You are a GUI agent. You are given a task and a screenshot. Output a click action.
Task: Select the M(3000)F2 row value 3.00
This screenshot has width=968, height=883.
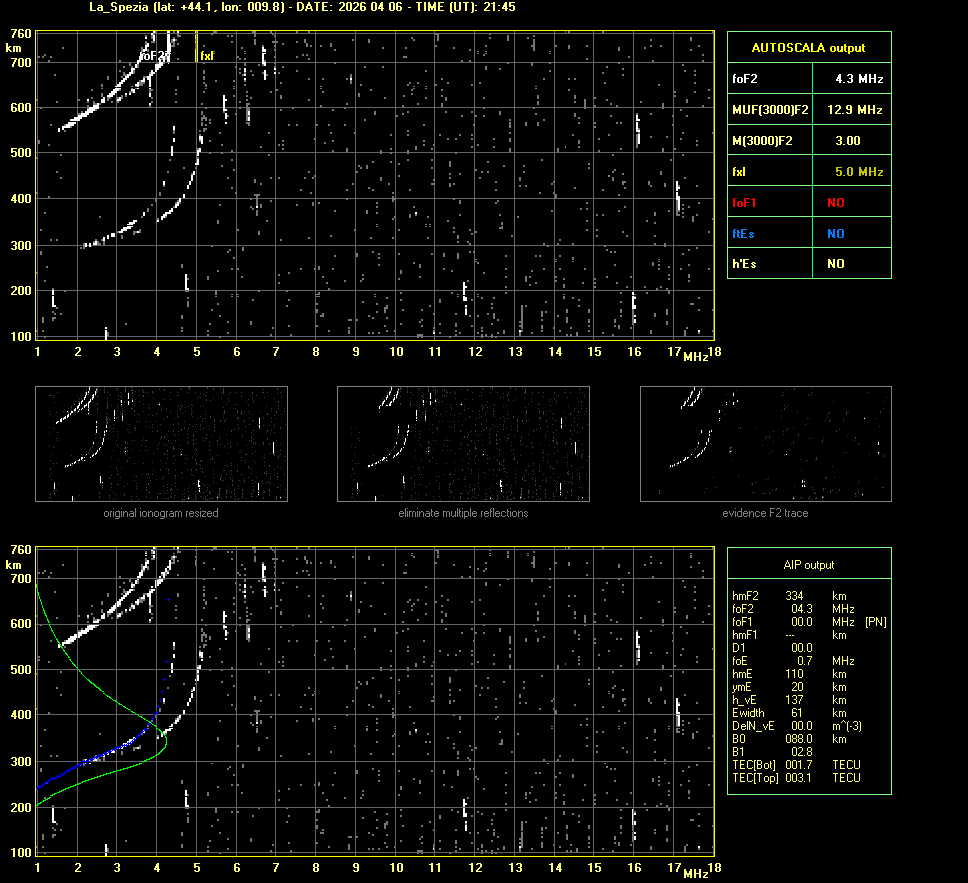click(x=847, y=141)
